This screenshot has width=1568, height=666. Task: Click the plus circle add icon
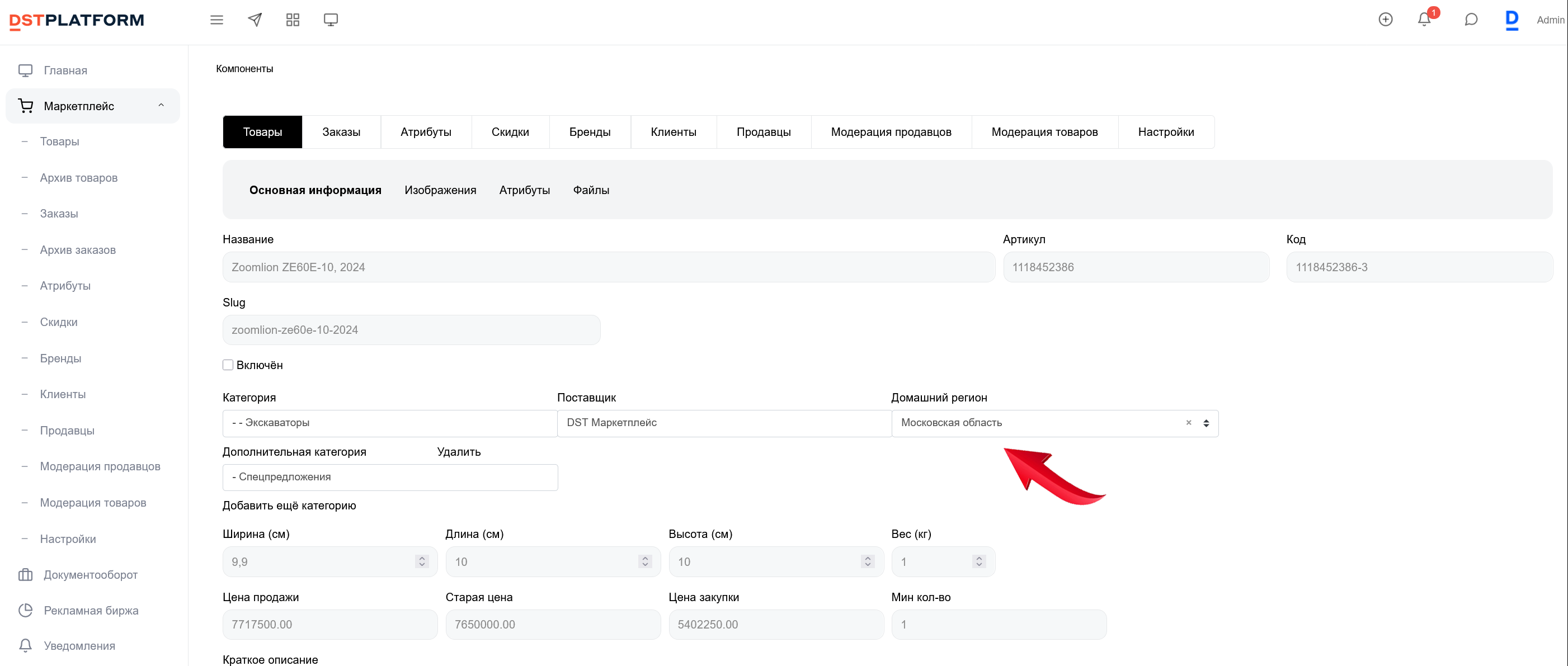tap(1386, 20)
